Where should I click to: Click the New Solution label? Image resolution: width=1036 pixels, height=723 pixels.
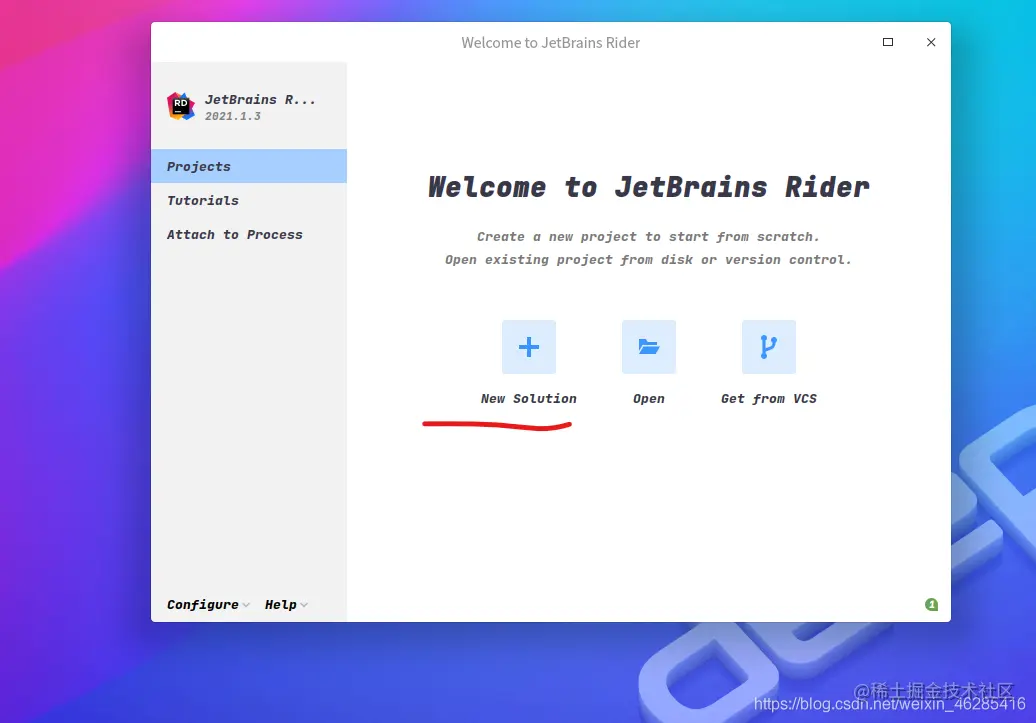pyautogui.click(x=528, y=398)
